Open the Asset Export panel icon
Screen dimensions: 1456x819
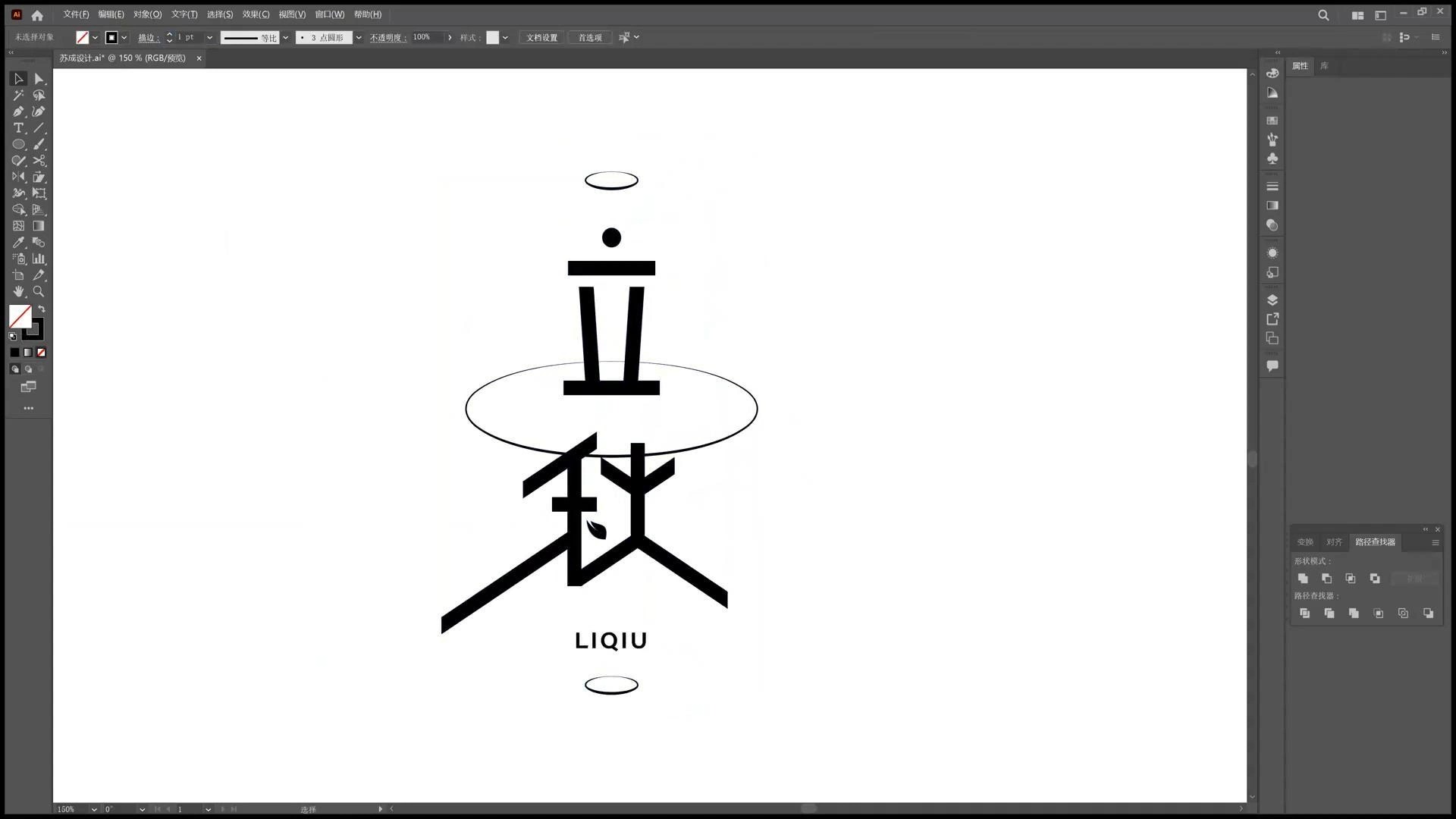click(x=1272, y=319)
